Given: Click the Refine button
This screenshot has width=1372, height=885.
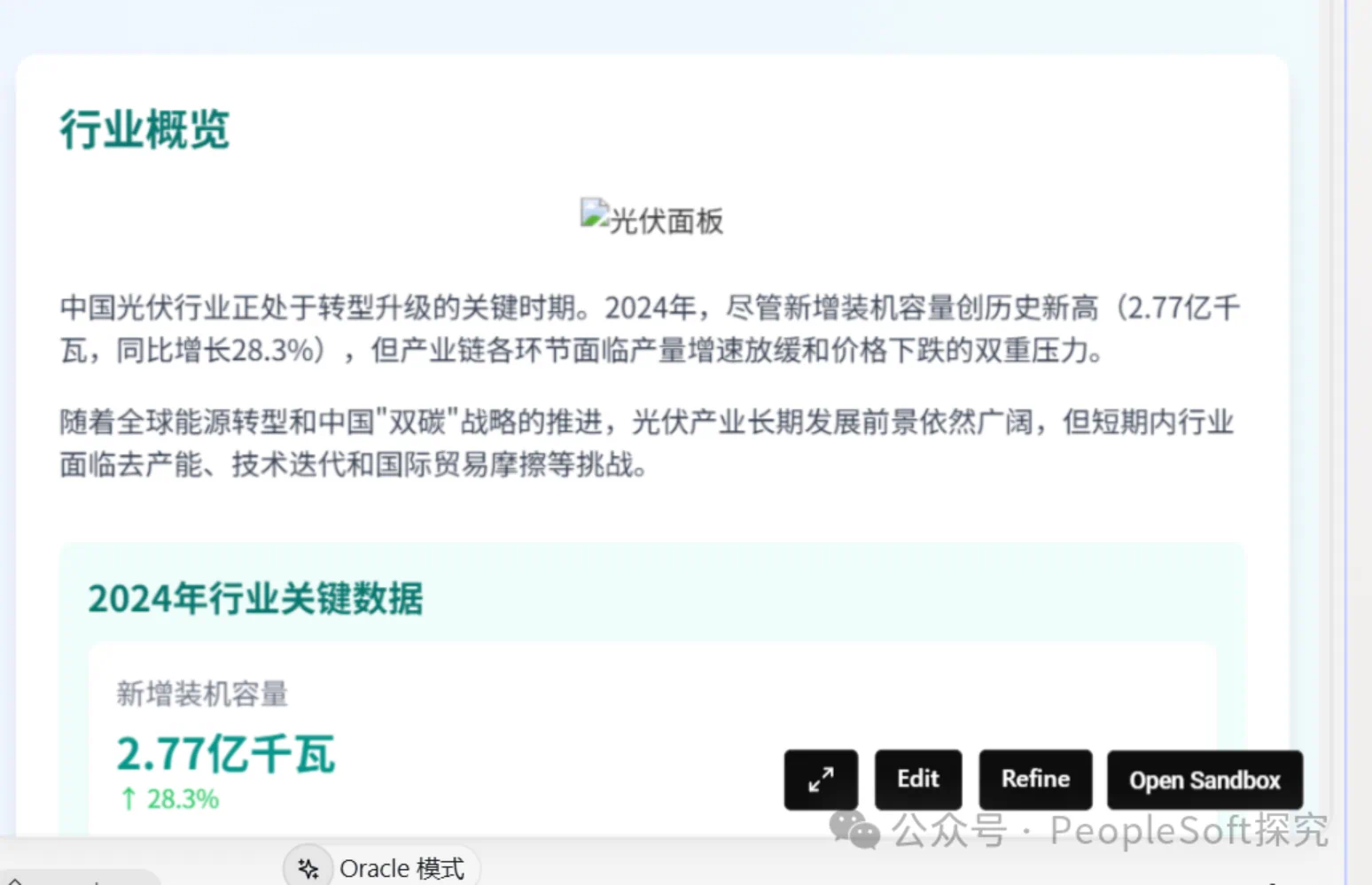Looking at the screenshot, I should tap(1035, 780).
